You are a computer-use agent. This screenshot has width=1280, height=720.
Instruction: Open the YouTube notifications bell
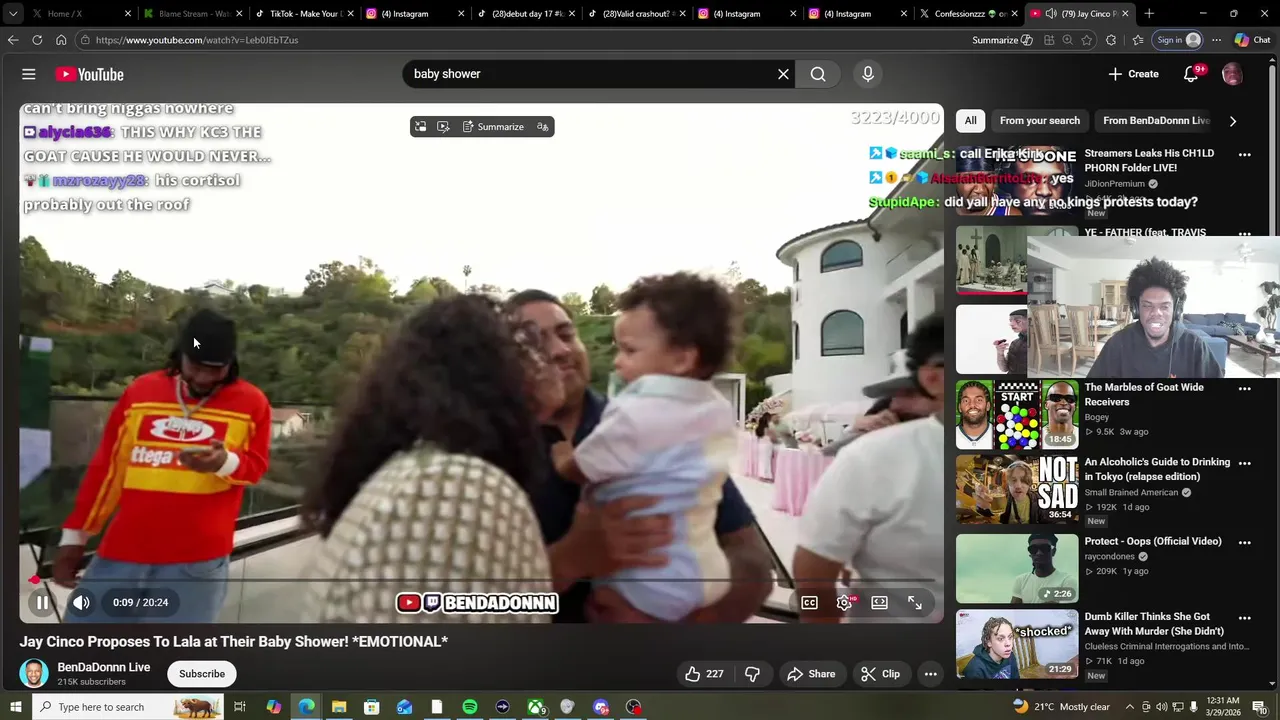[x=1191, y=74]
